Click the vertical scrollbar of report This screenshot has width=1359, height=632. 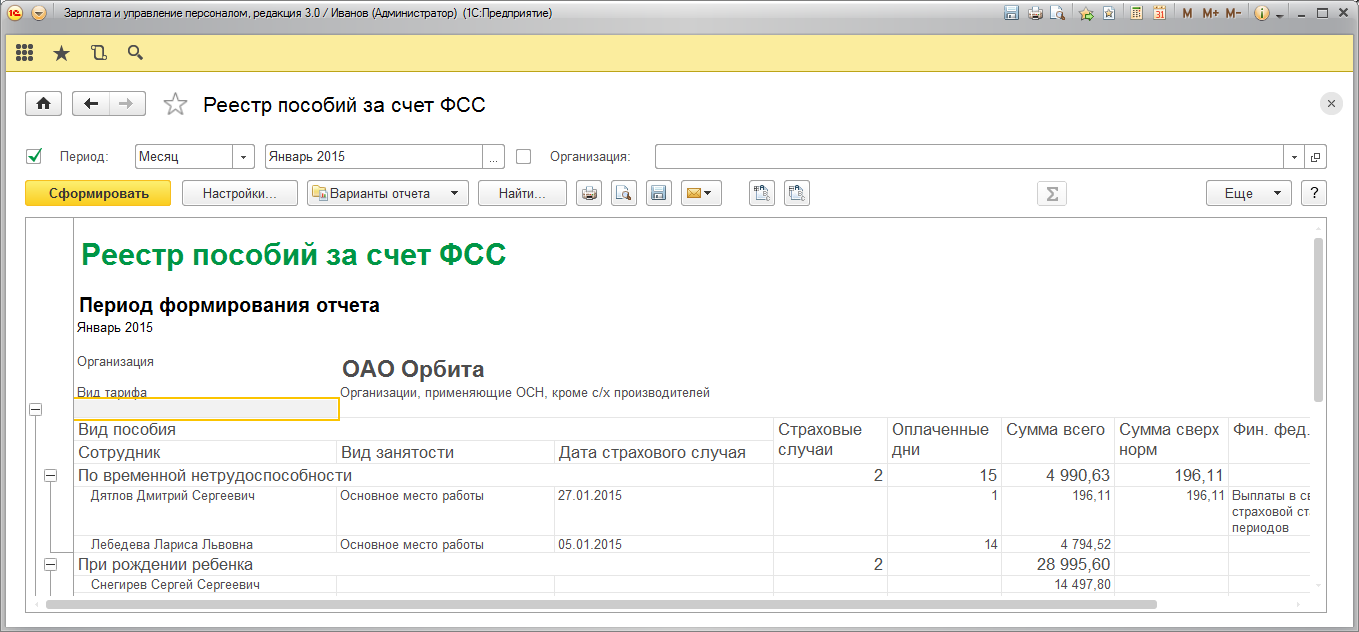[1318, 320]
